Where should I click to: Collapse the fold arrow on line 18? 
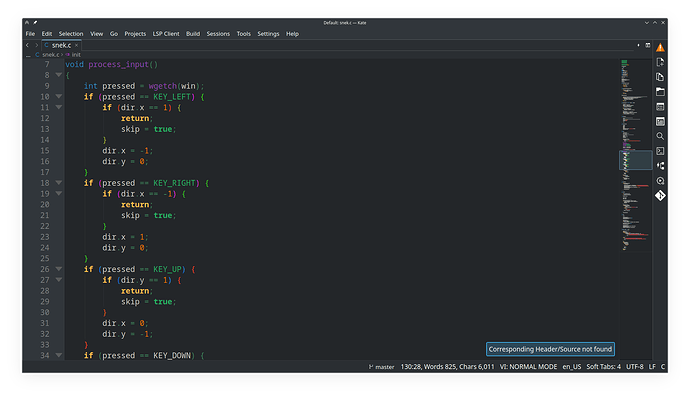[x=59, y=183]
